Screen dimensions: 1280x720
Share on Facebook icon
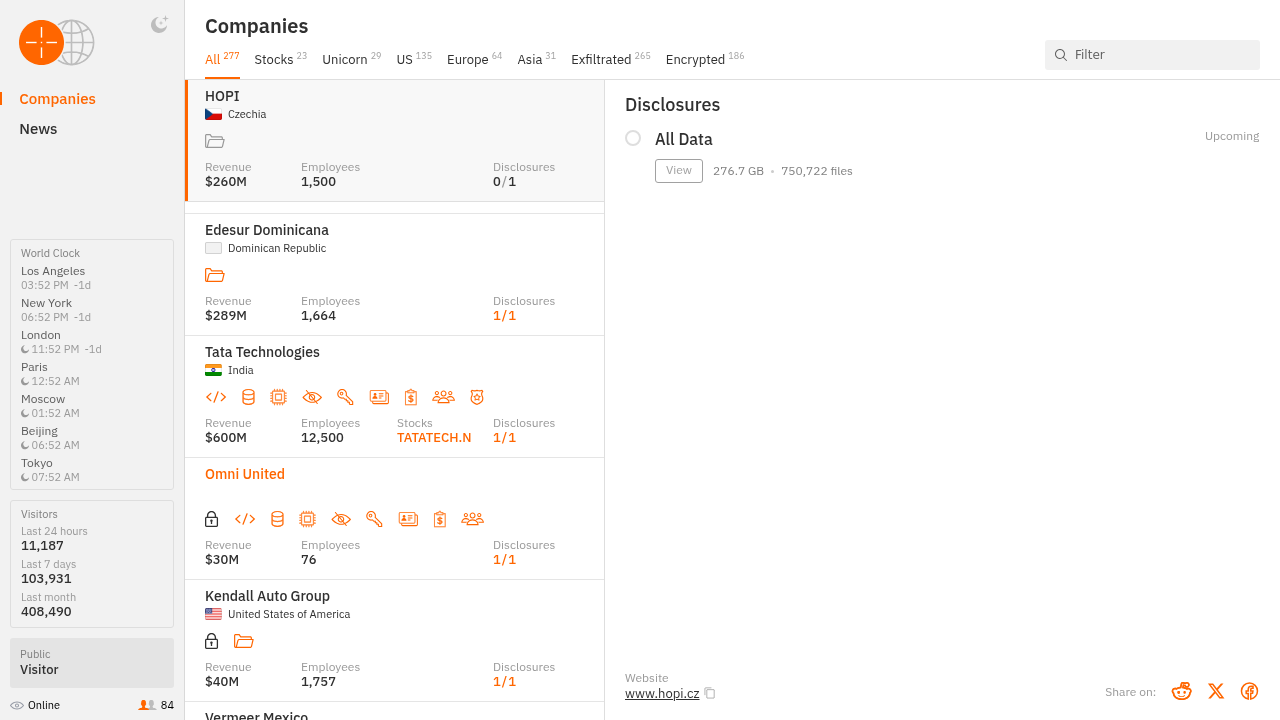coord(1249,691)
